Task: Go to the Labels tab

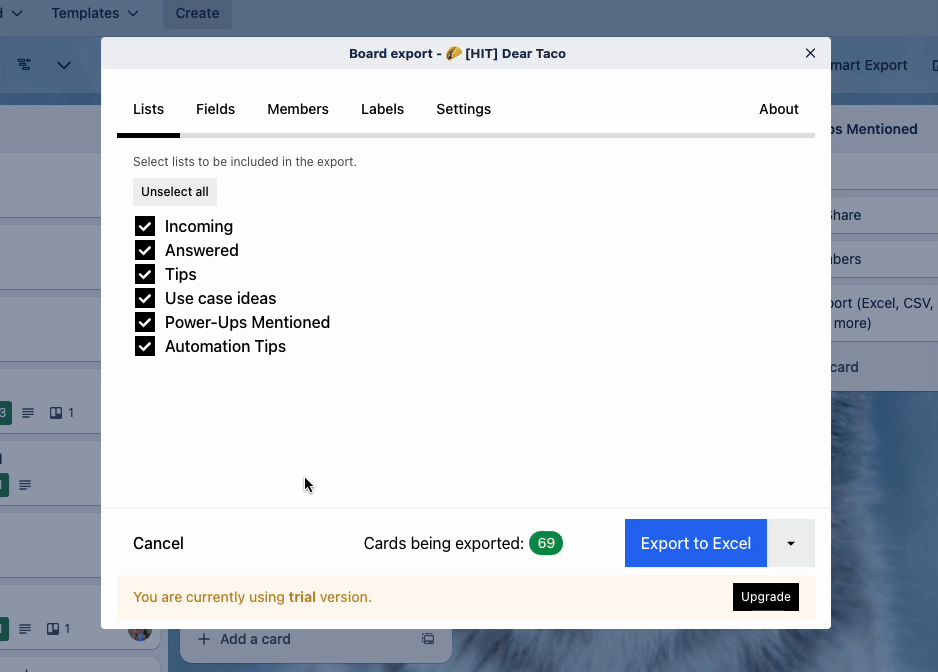Action: point(382,109)
